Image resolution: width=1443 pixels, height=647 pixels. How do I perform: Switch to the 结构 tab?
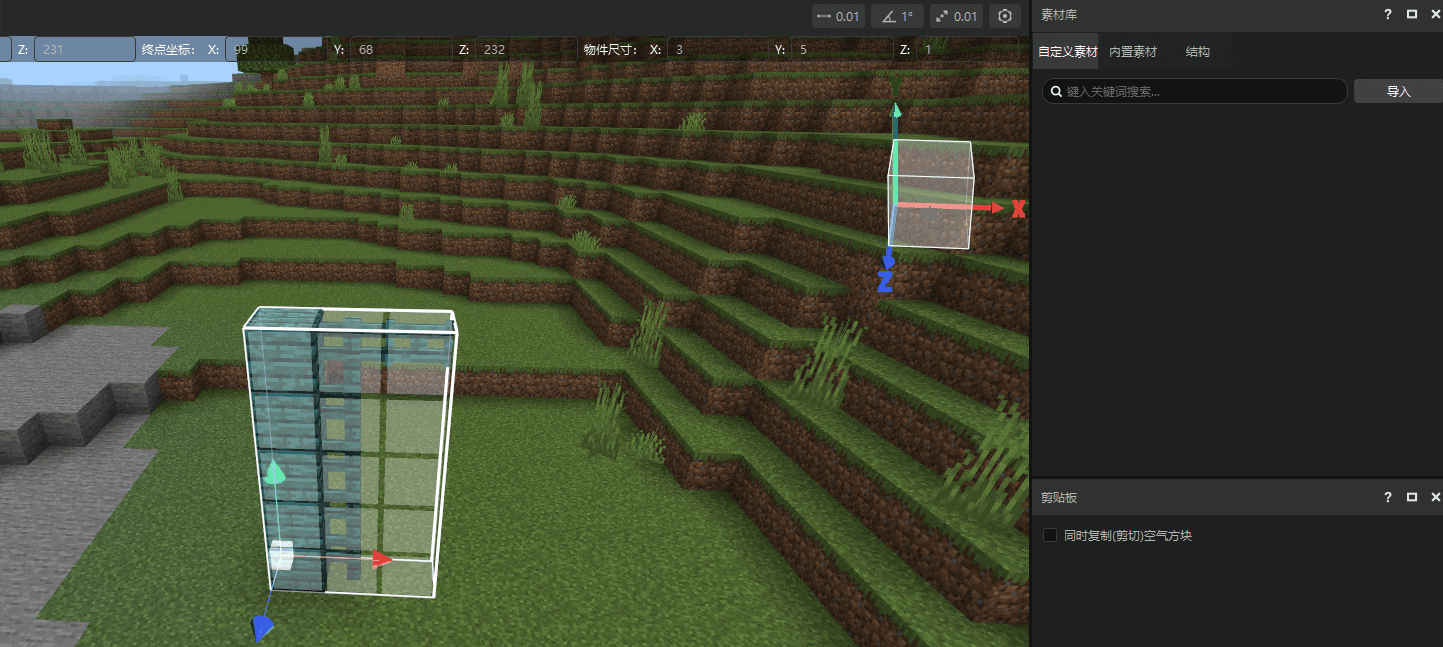(1198, 52)
